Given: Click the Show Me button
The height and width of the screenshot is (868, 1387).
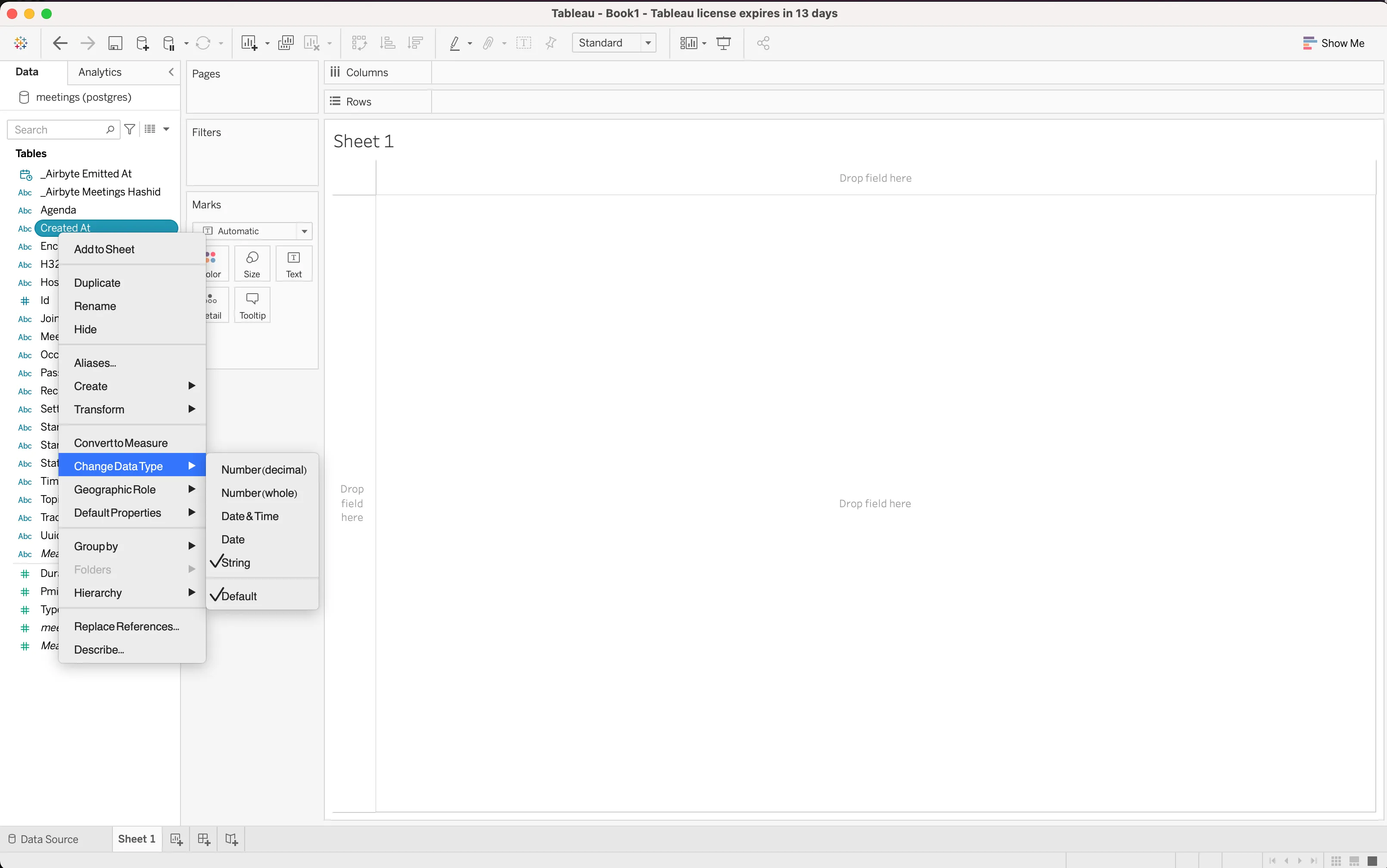Looking at the screenshot, I should point(1333,43).
